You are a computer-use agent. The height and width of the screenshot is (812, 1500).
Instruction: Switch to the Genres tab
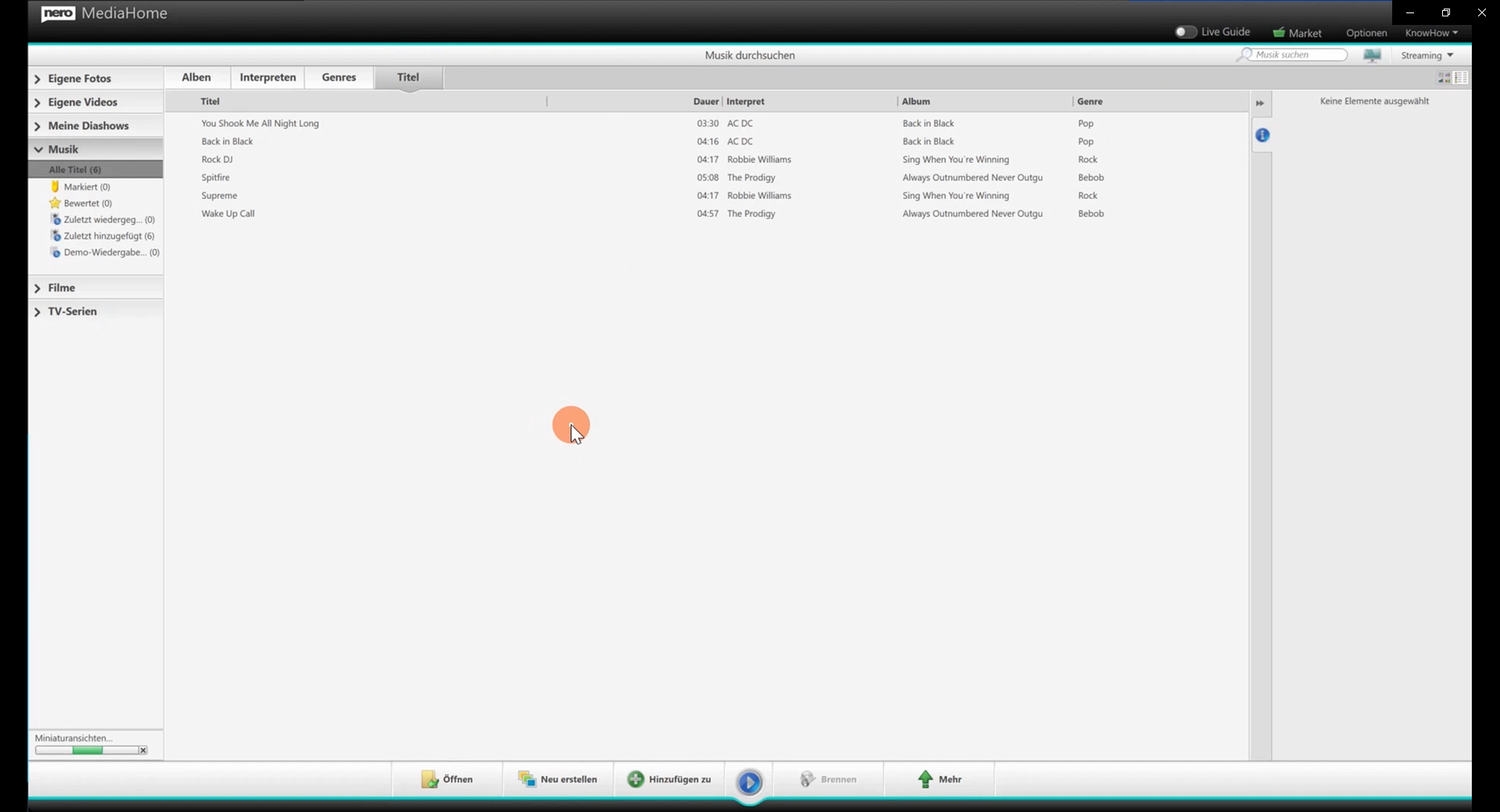point(339,77)
